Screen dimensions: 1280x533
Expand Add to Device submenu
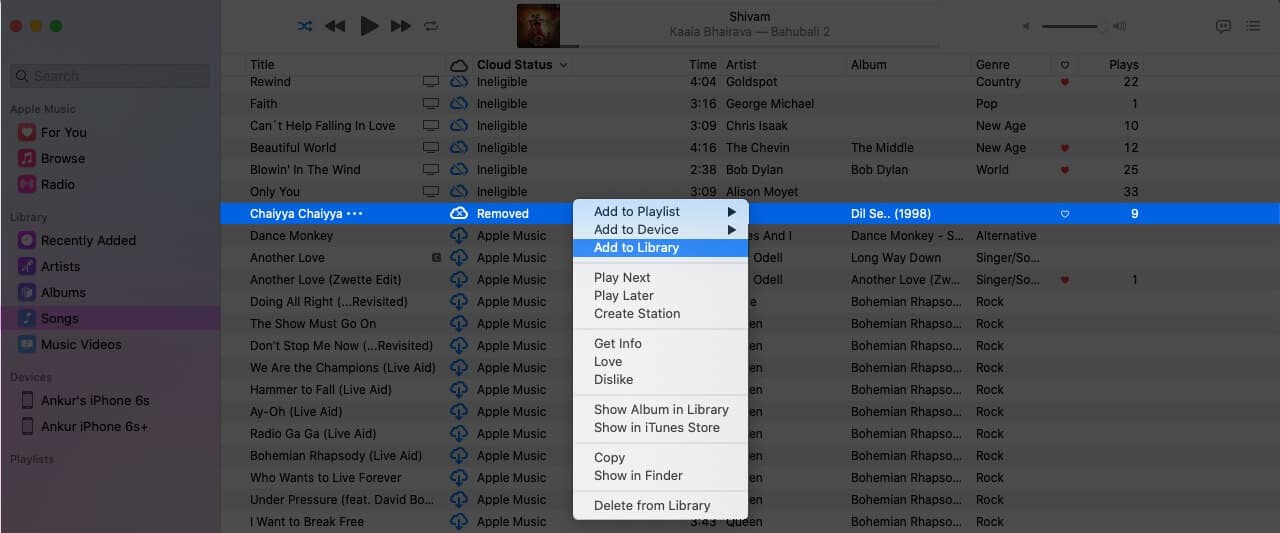(660, 229)
